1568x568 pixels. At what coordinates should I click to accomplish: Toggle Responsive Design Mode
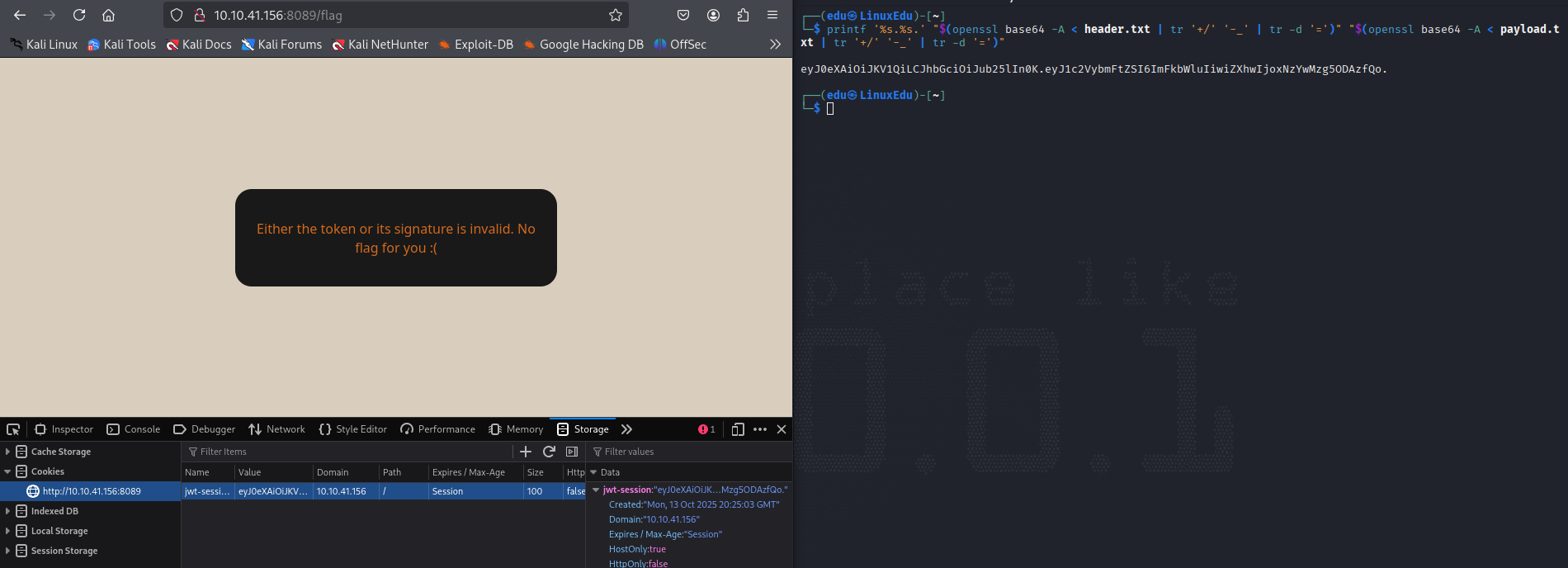[x=738, y=429]
